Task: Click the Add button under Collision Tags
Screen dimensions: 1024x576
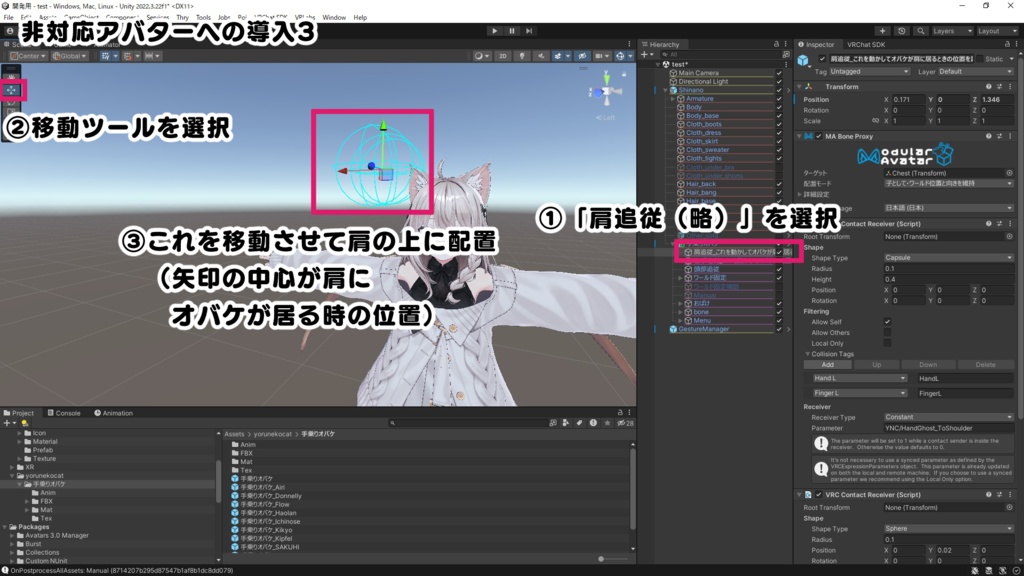Action: pos(828,364)
